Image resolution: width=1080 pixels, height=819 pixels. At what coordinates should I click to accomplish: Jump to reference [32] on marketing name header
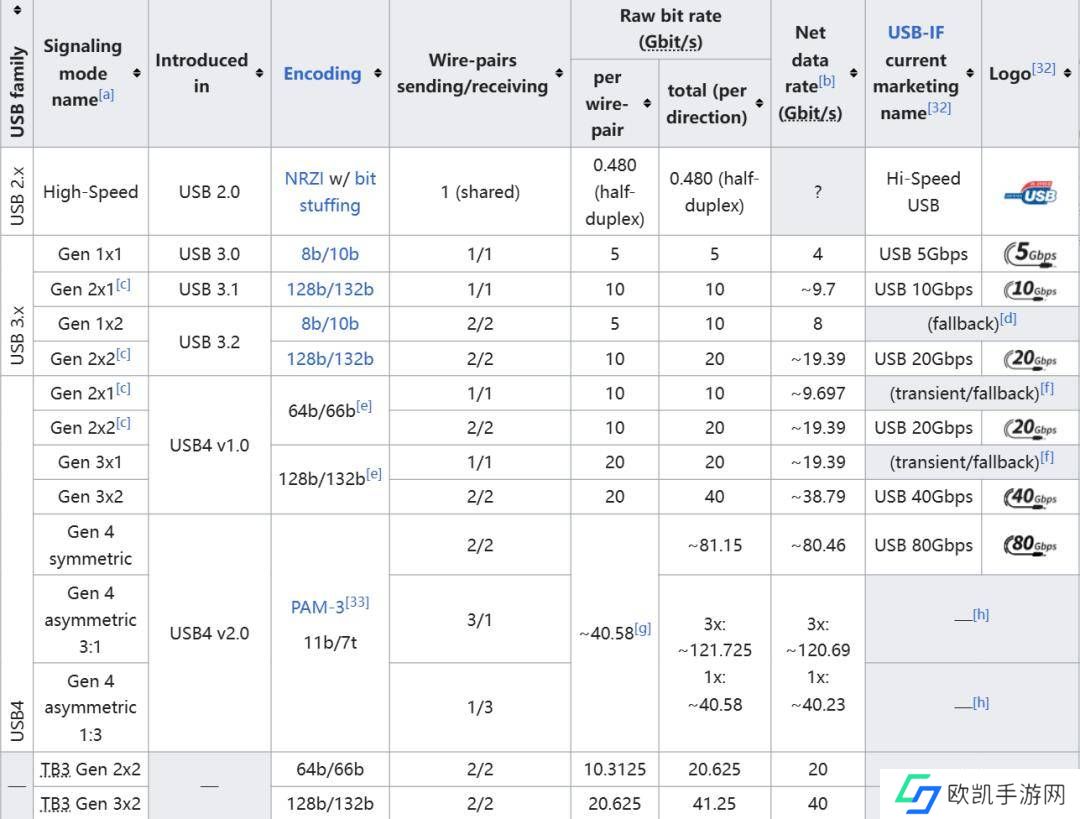939,108
